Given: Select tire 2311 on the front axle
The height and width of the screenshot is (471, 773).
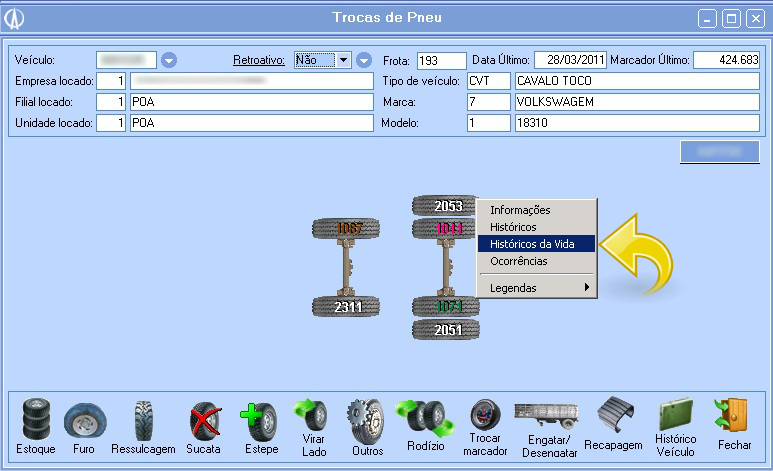Looking at the screenshot, I should tap(347, 307).
